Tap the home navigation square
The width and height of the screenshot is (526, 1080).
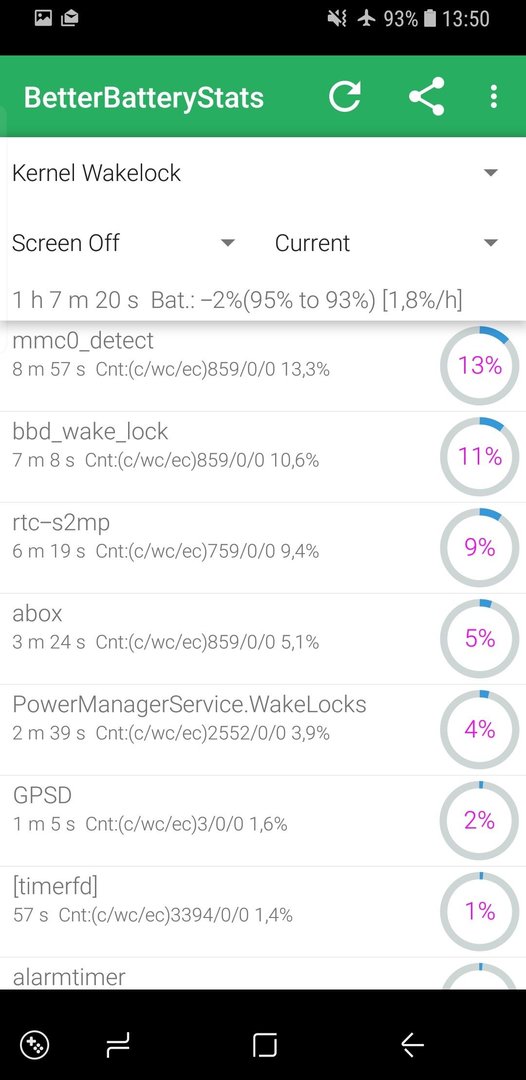(x=265, y=1045)
